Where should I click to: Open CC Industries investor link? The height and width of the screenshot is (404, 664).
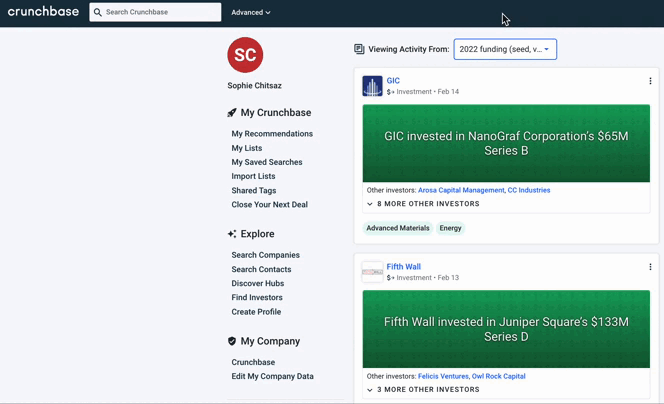529,190
